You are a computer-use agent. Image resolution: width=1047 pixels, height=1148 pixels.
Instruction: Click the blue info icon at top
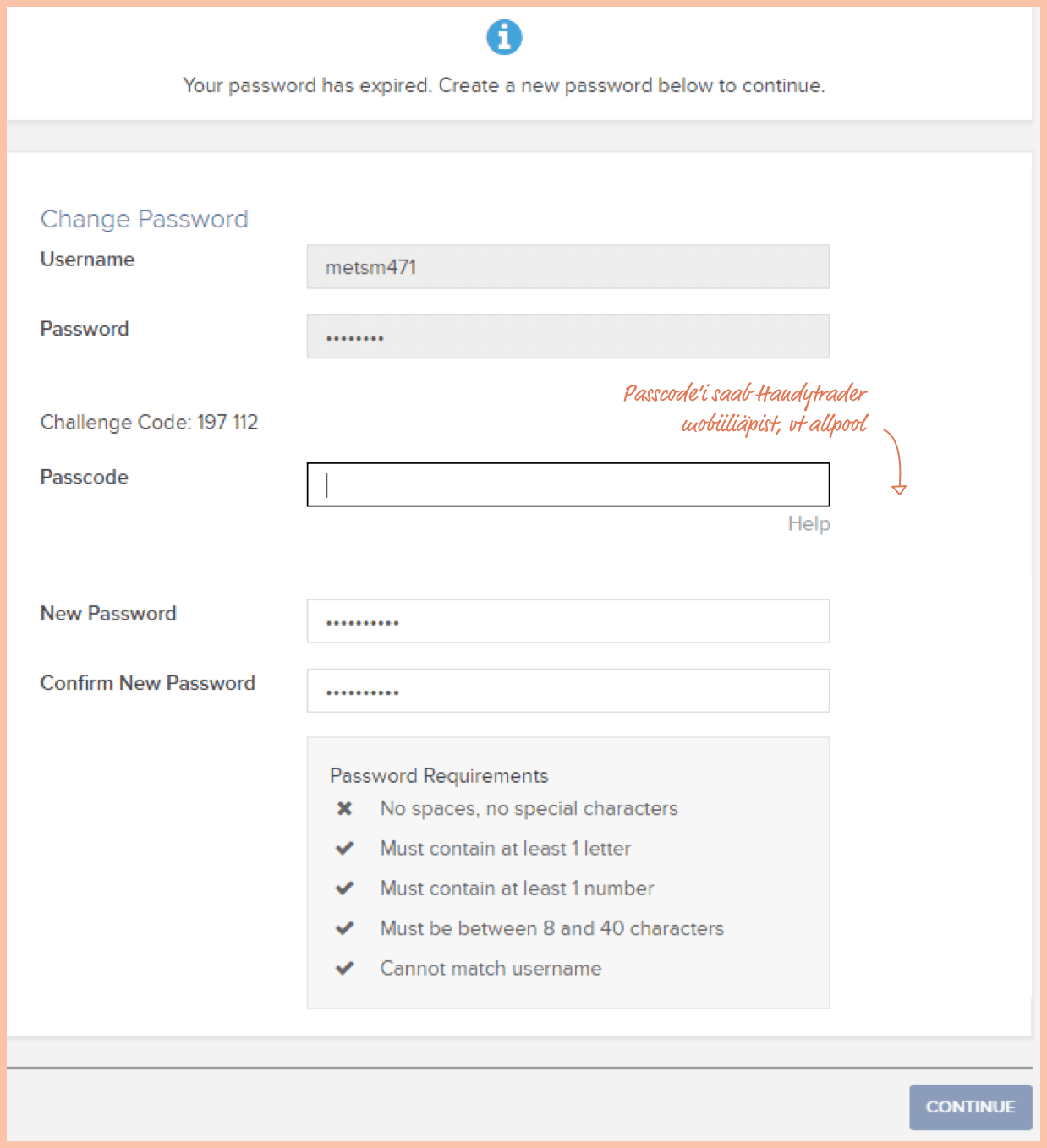tap(504, 37)
